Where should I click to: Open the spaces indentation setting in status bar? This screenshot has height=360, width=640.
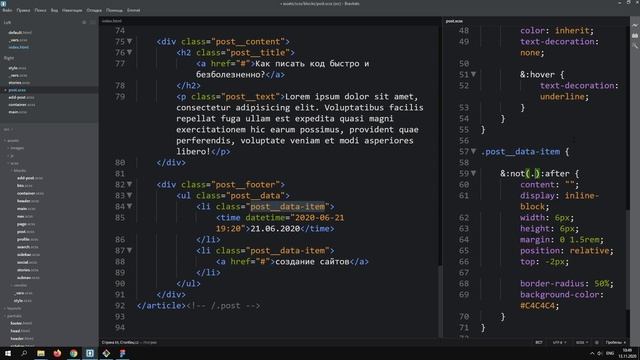tap(616, 342)
